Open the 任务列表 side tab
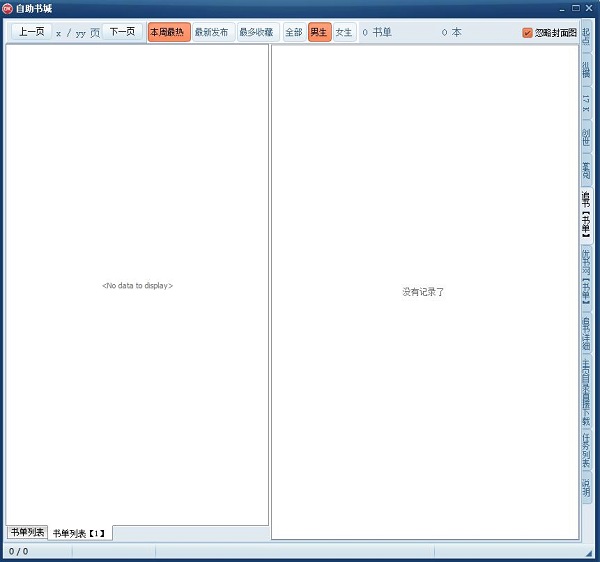This screenshot has height=562, width=600. pos(586,451)
